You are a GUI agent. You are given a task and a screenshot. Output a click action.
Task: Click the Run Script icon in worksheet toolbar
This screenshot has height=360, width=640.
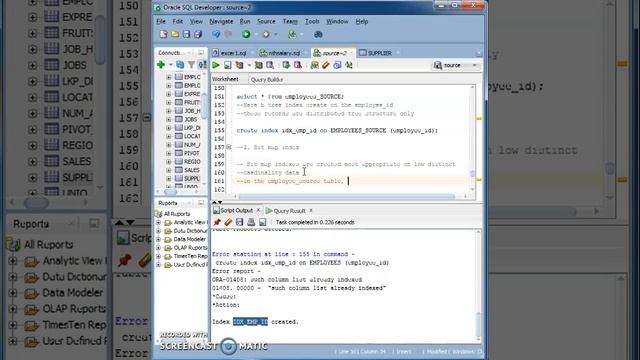pos(228,65)
